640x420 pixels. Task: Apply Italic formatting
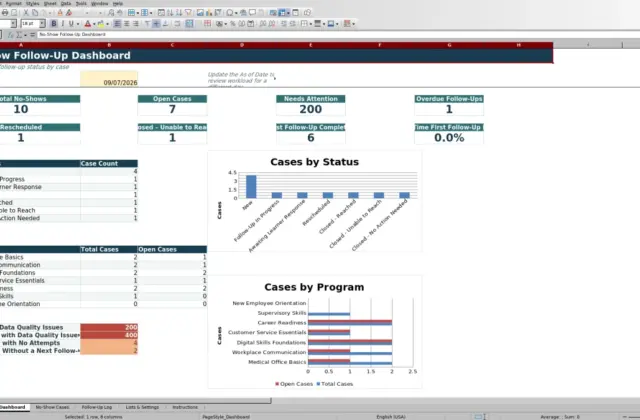pos(62,24)
